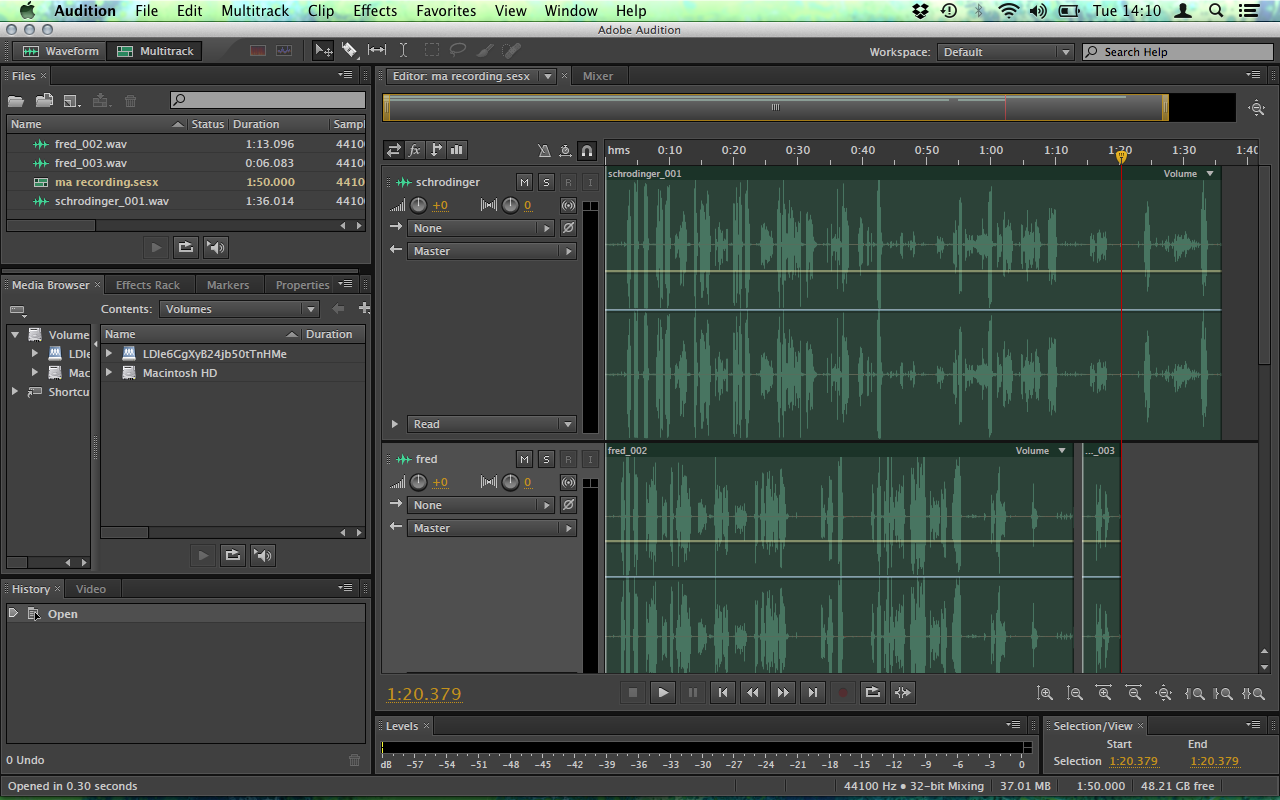Switch to Waveform view
1280x800 pixels.
coord(61,51)
